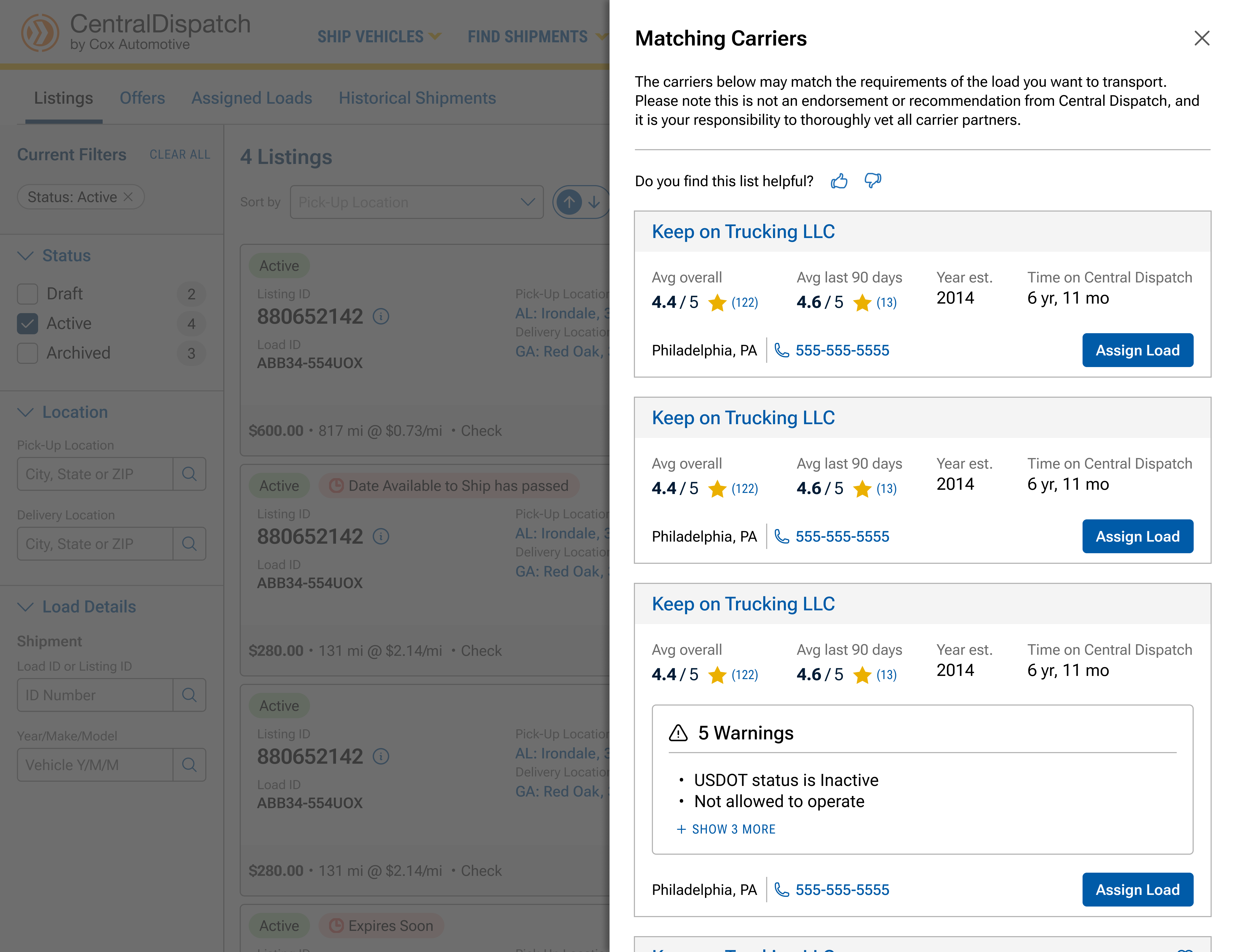This screenshot has width=1236, height=952.
Task: Switch to the Assigned Loads tab
Action: (x=252, y=98)
